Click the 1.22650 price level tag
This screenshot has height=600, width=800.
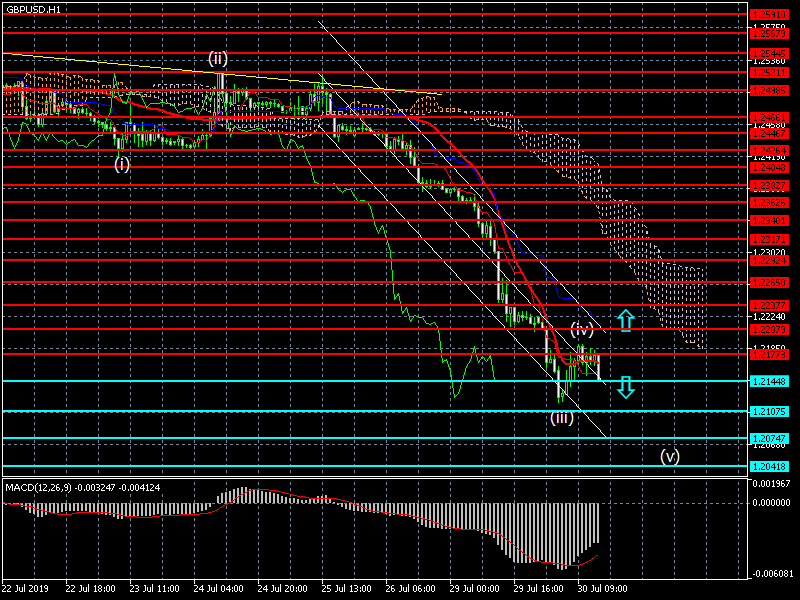(x=769, y=283)
